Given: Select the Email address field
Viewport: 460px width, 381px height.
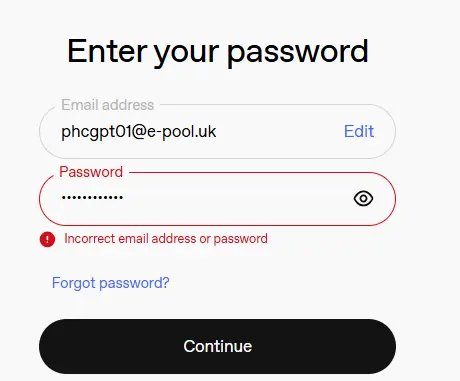Looking at the screenshot, I should tap(217, 131).
